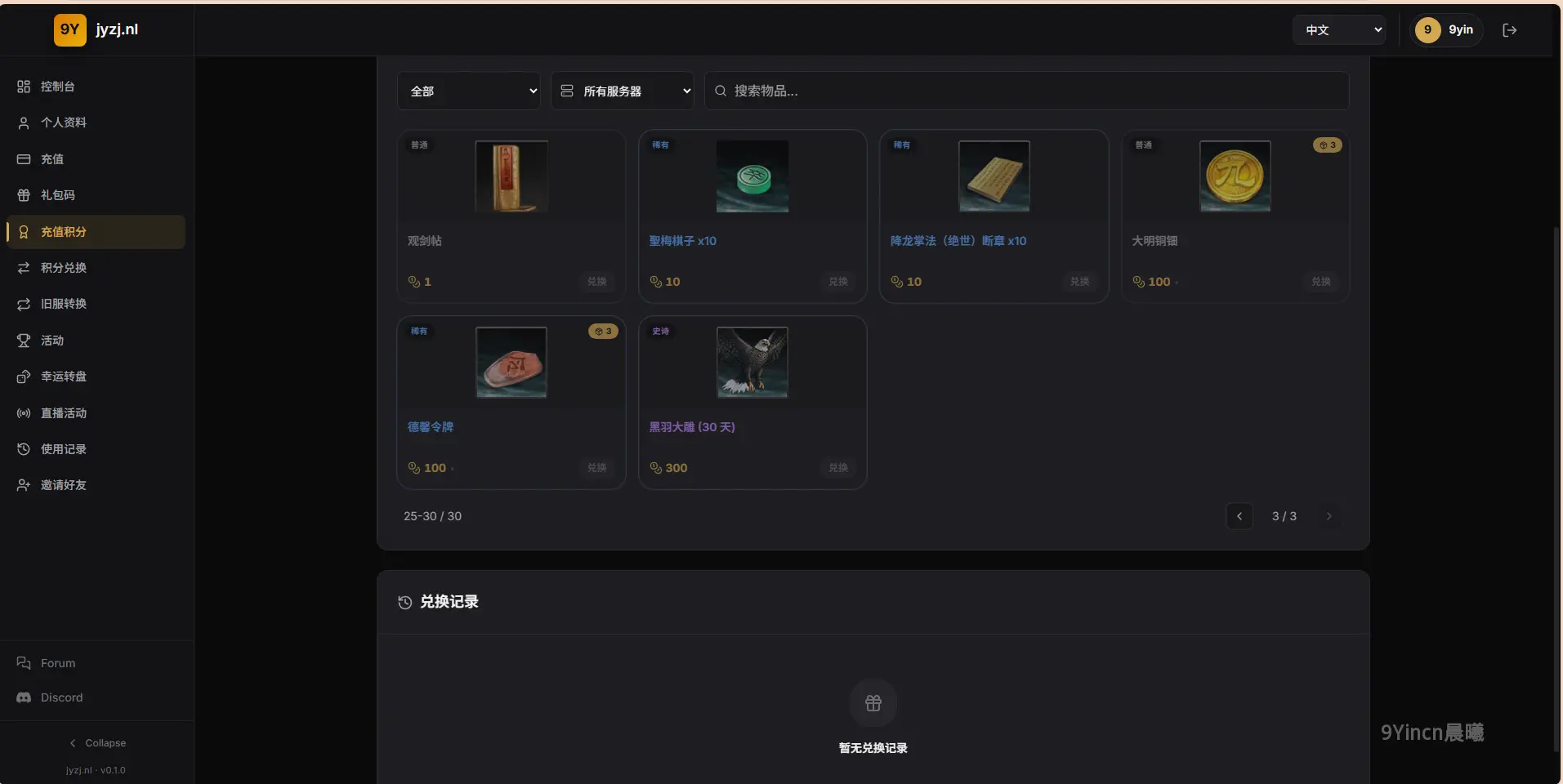Viewport: 1563px width, 784px height.
Task: Click the 25-30 / 30 count text
Action: pyautogui.click(x=432, y=516)
